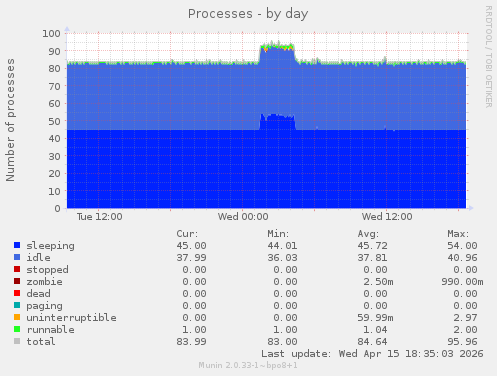
Task: Click the 'Tue 12:00' x-axis label
Action: coord(99,217)
